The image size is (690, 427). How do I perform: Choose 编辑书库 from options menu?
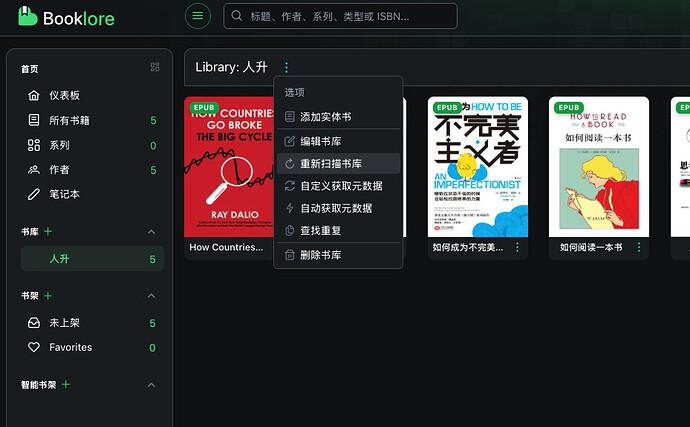coord(338,141)
